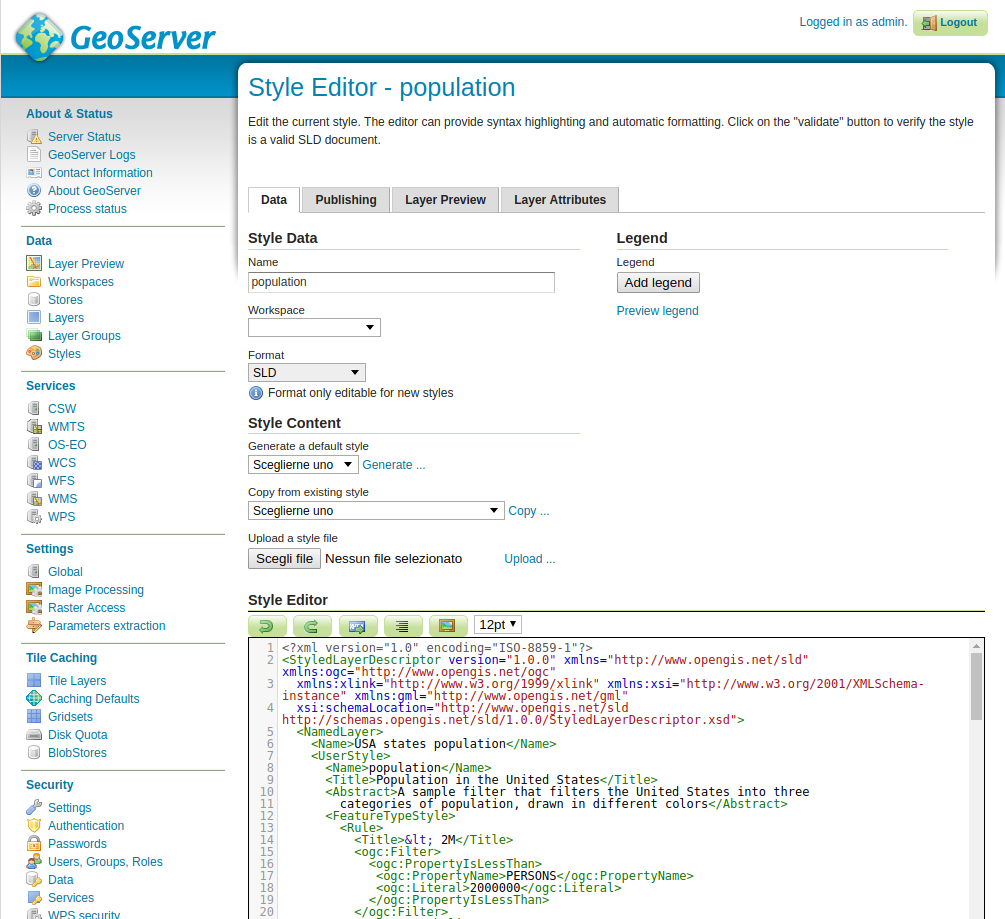Click the CSW service icon
Screen dimensions: 1005x919
point(34,408)
